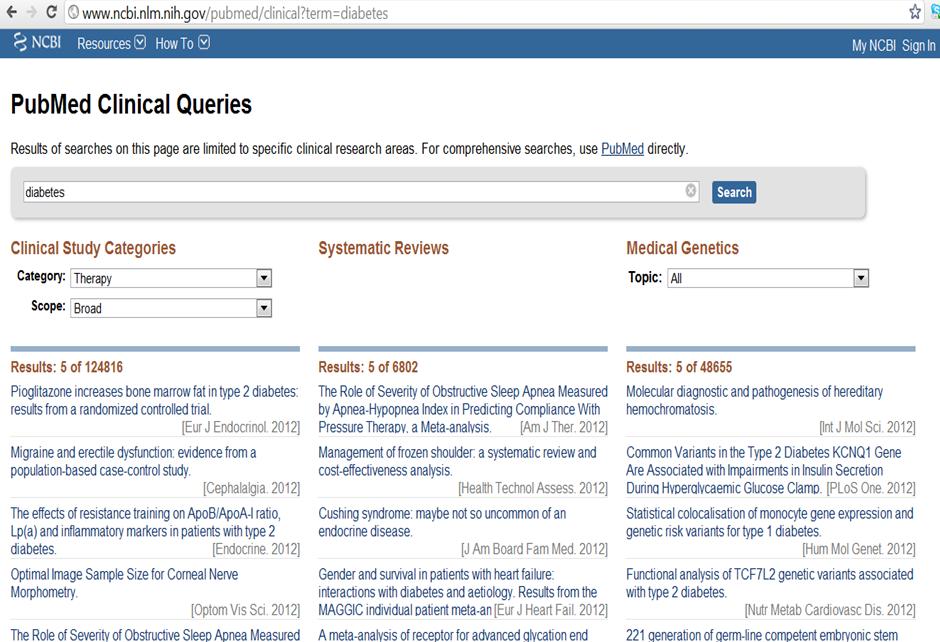Open Statistical colocalisation monocyte gene article
This screenshot has height=642, width=940.
pos(770,522)
